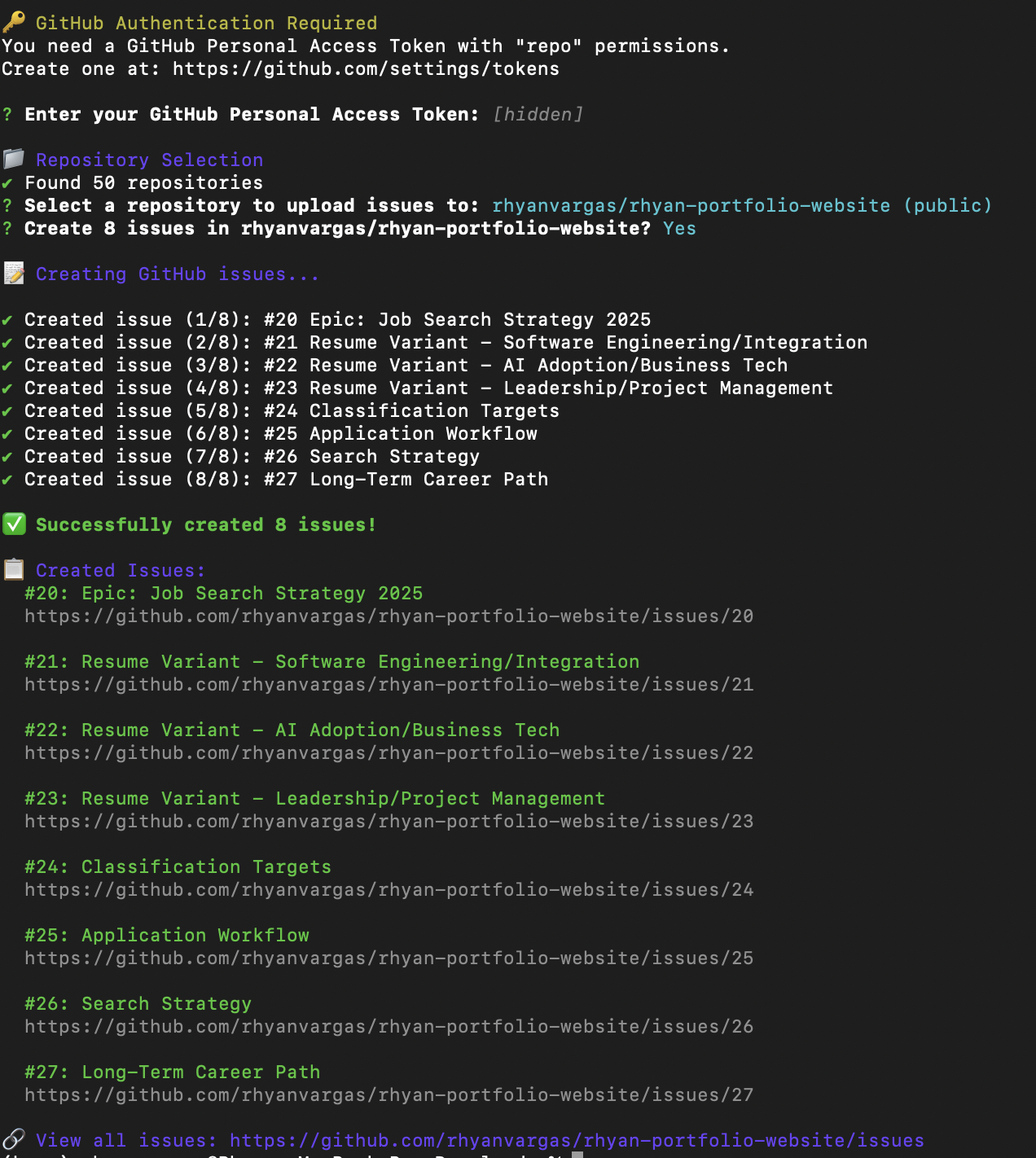
Task: Click the checkmark beside issue 1/8 creation line
Action: tap(9, 319)
